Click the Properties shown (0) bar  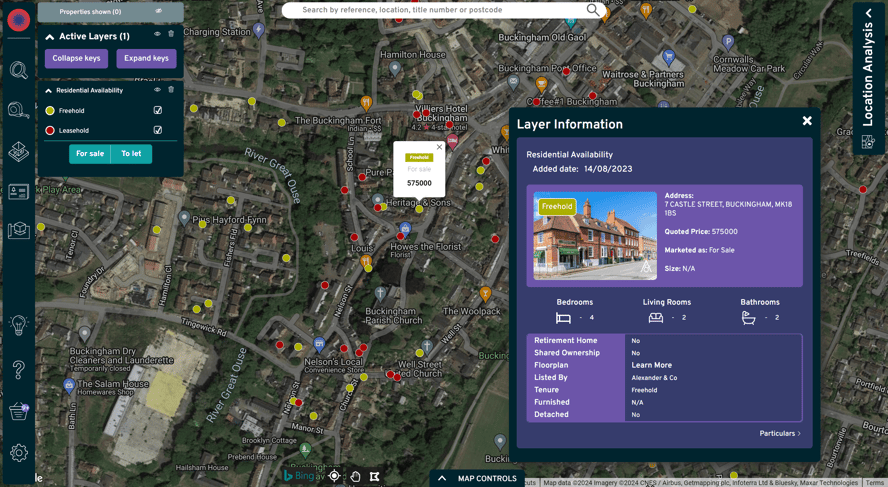point(110,12)
